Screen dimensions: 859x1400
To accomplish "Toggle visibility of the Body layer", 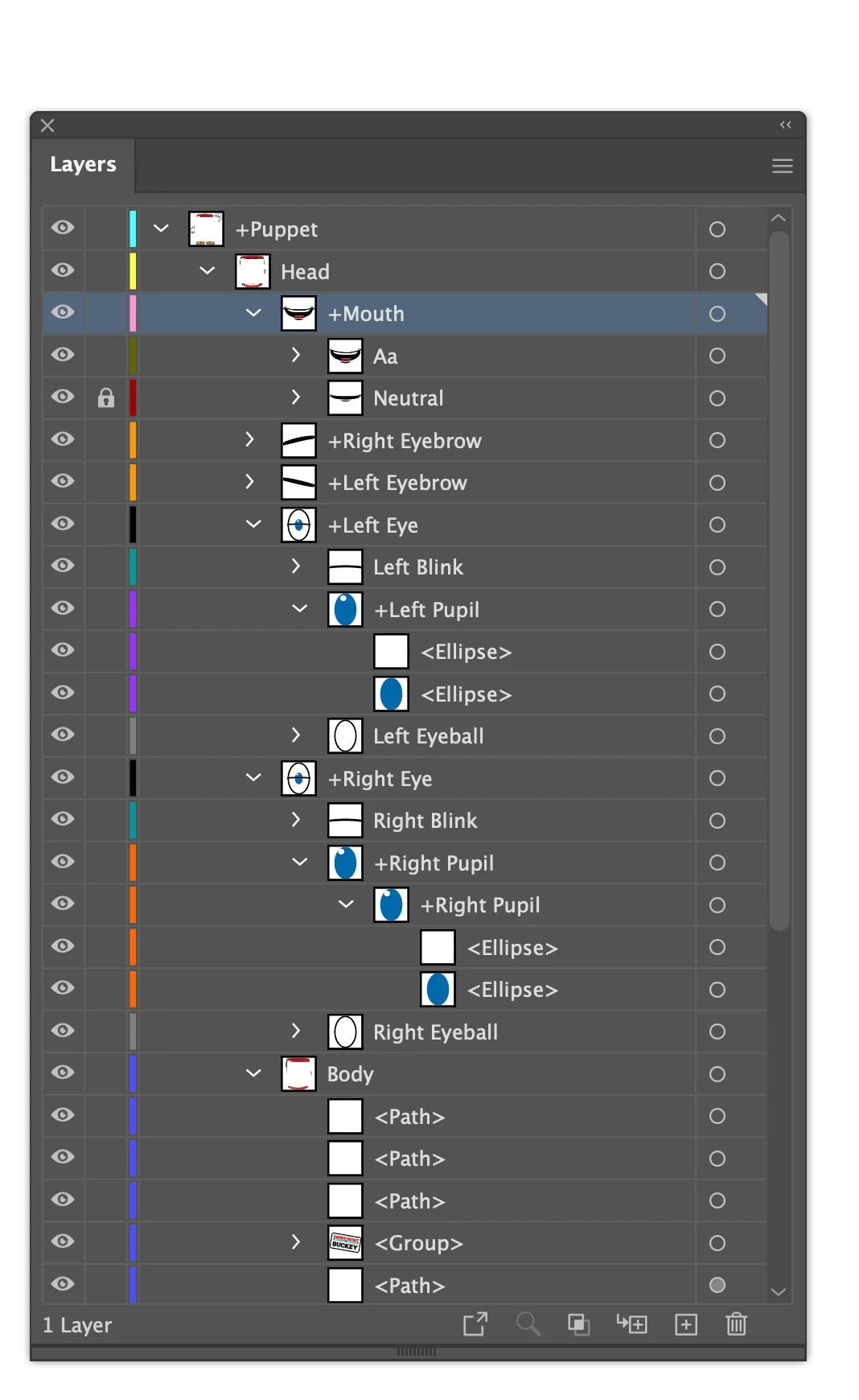I will pyautogui.click(x=63, y=1073).
